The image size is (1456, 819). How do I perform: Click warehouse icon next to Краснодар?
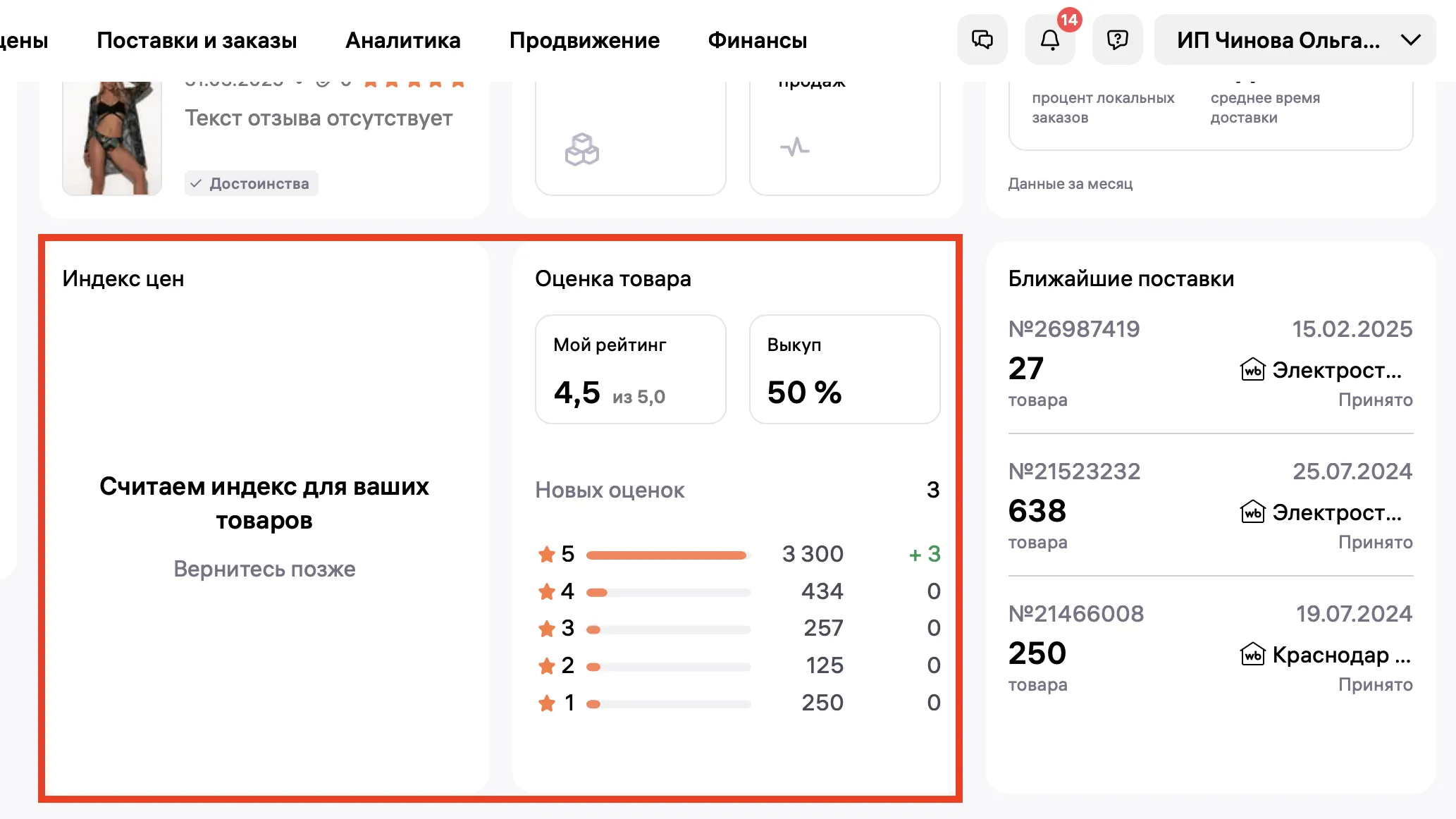1252,655
